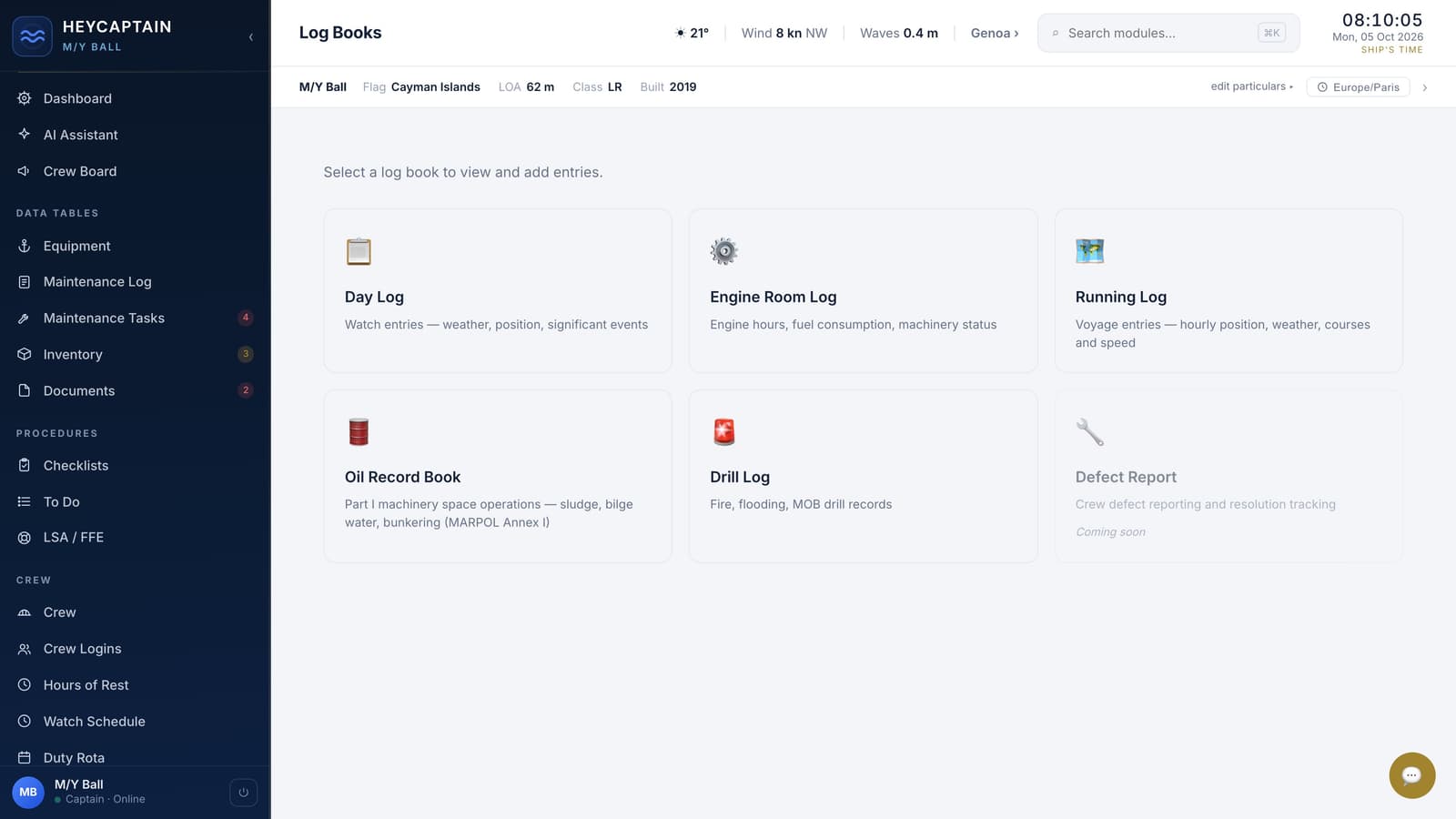This screenshot has width=1456, height=819.
Task: Click the ship's time clock 08:10:05
Action: (1381, 20)
